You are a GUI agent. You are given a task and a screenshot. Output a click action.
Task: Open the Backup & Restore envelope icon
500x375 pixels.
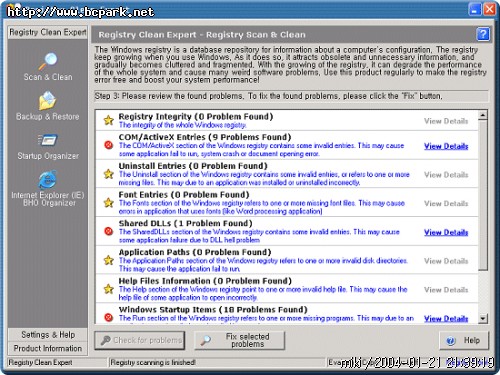pos(47,101)
